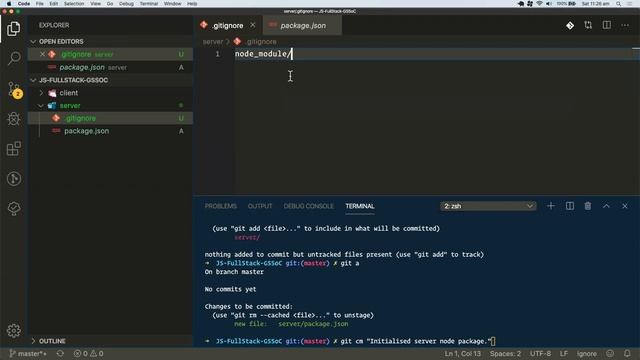Change language mode Ignore in status bar
The height and width of the screenshot is (360, 640).
point(587,353)
